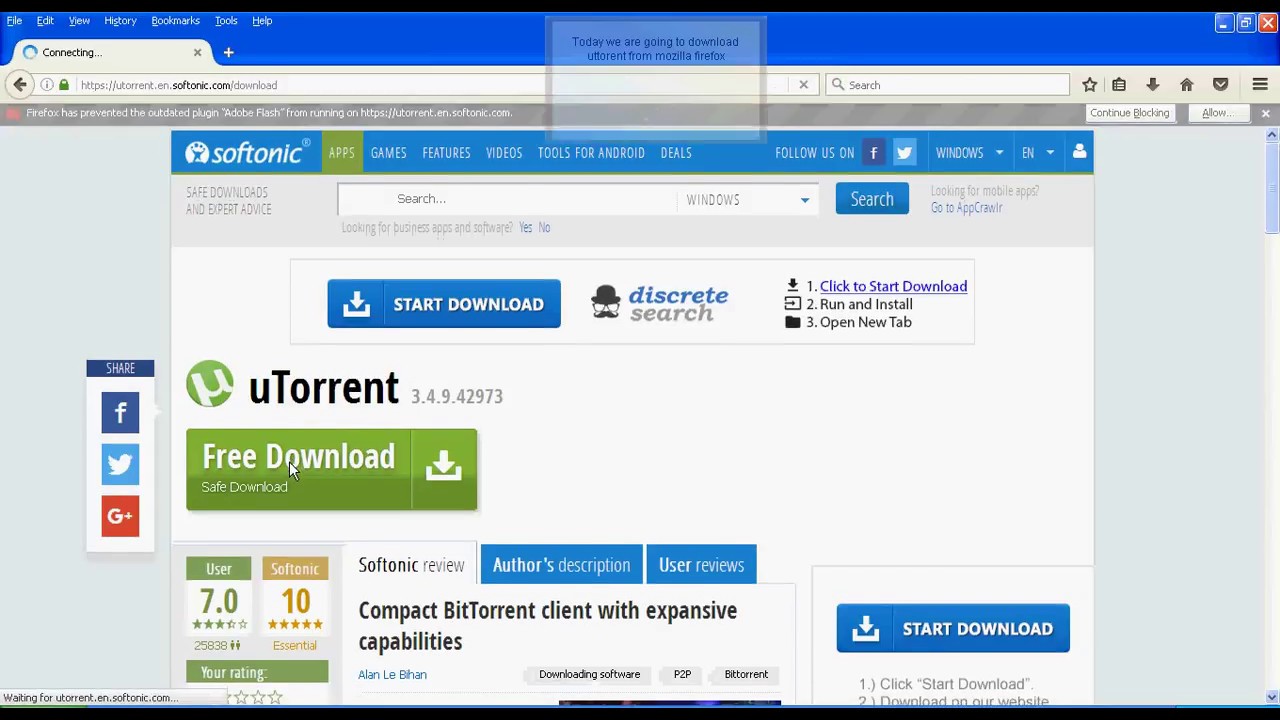This screenshot has width=1280, height=720.
Task: Close the Connecting tab
Action: [x=197, y=52]
